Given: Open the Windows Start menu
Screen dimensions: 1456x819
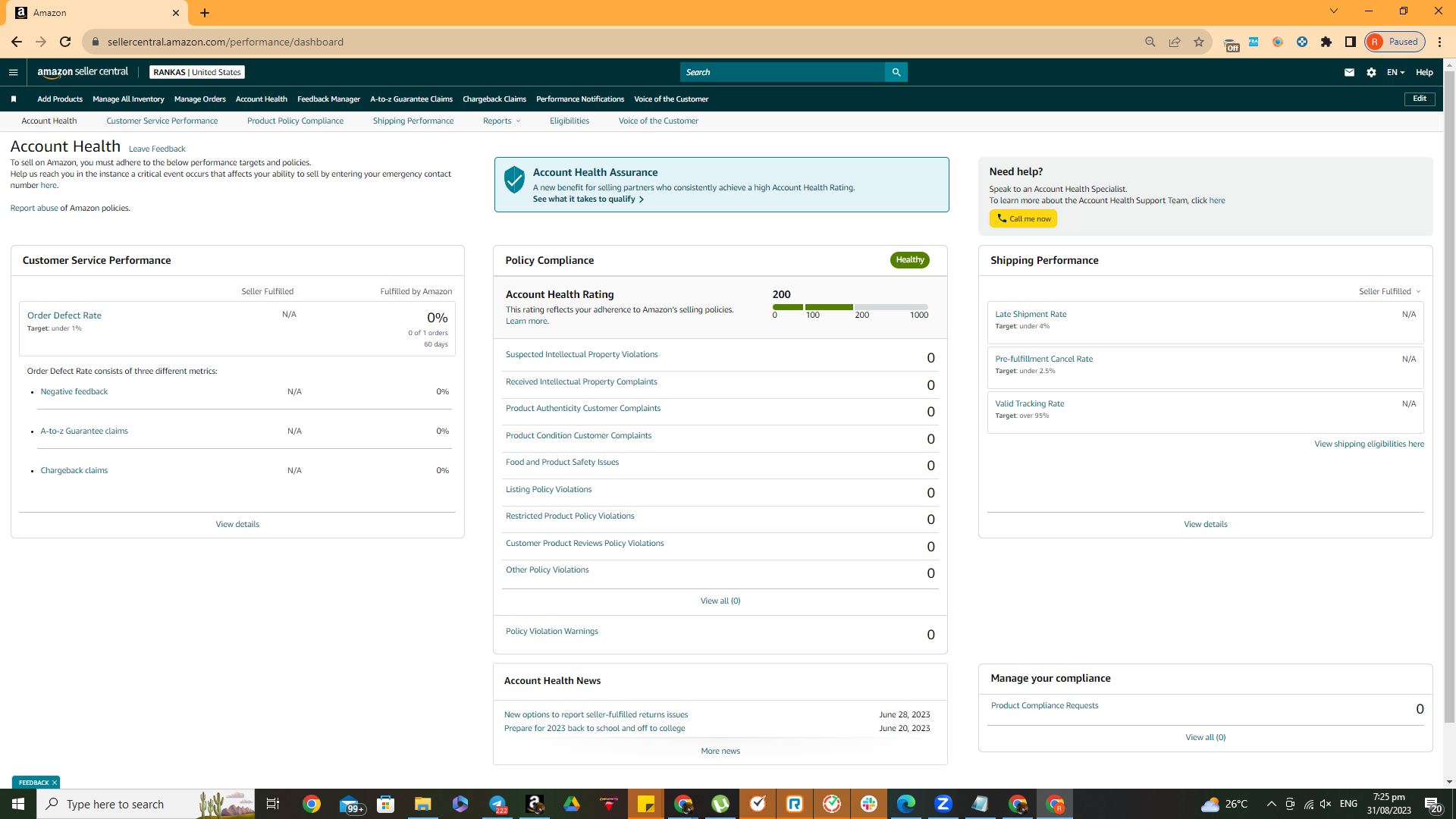Looking at the screenshot, I should [x=18, y=804].
